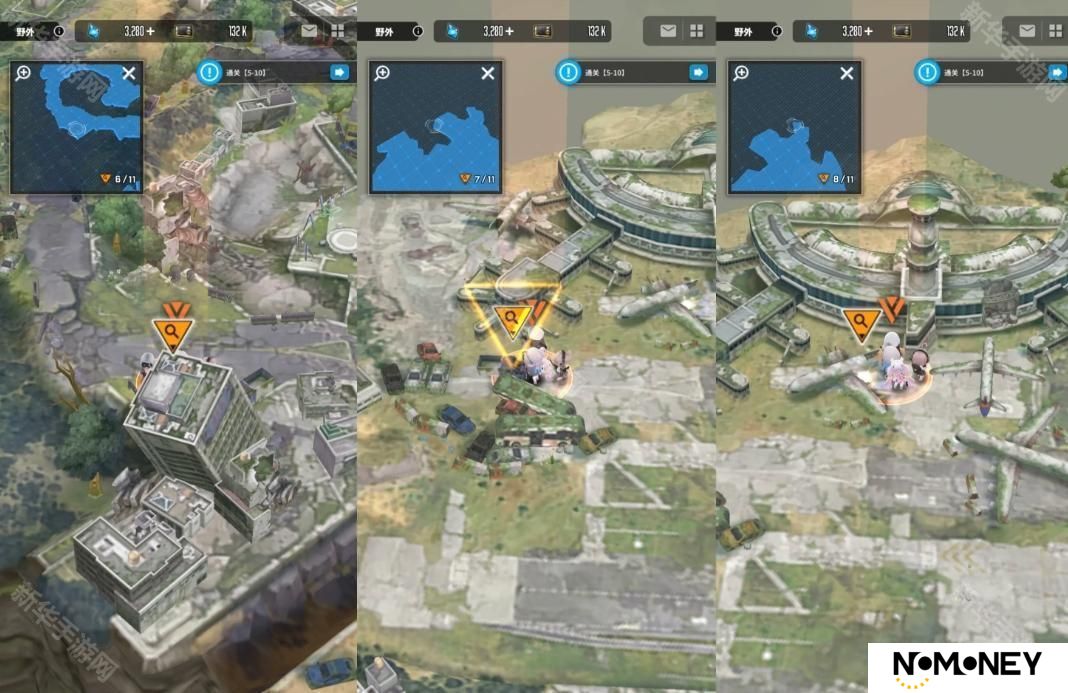Image resolution: width=1068 pixels, height=693 pixels.
Task: Open grid menu in the 6/11 screenshot
Action: [x=338, y=31]
